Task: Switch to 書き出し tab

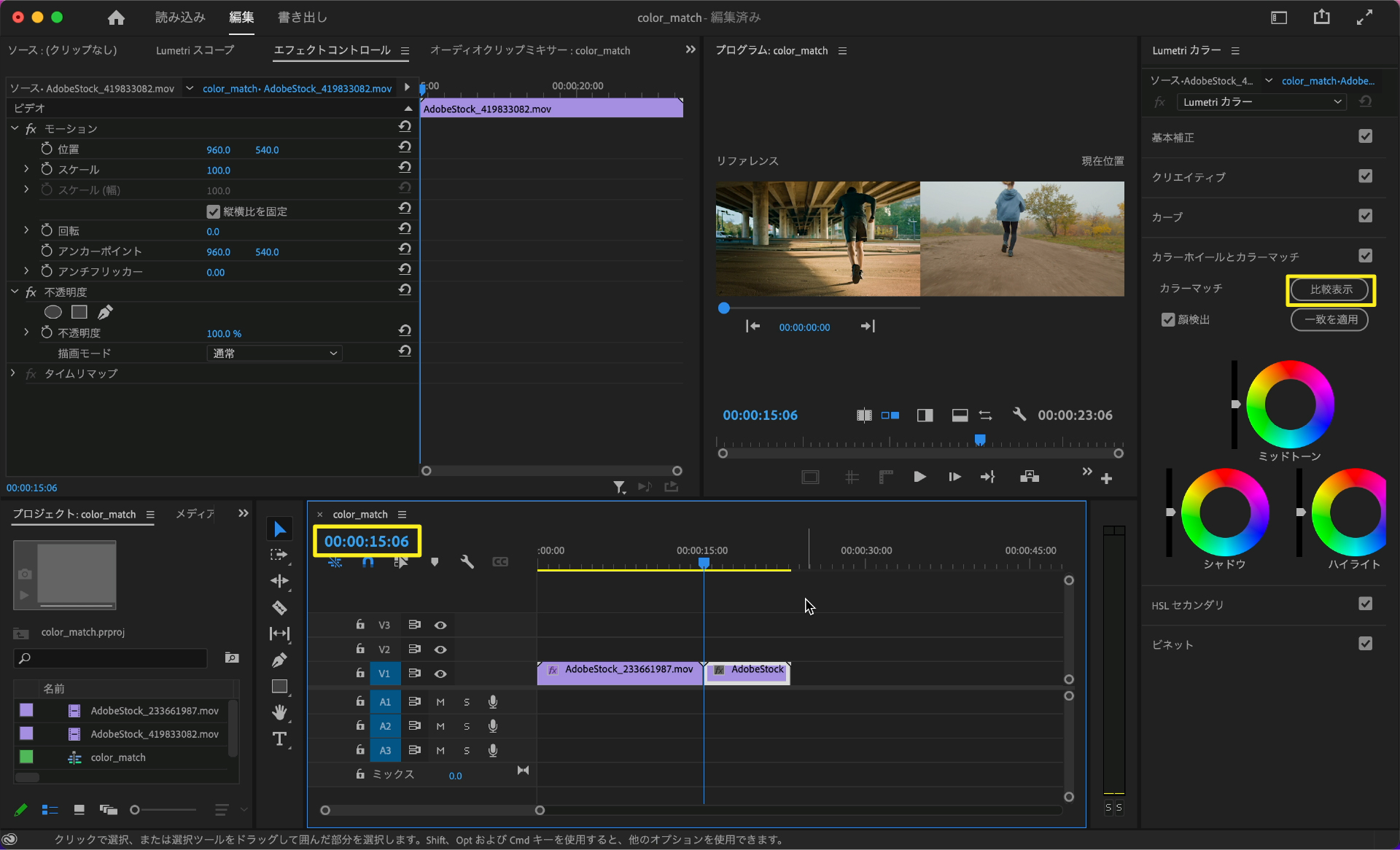Action: pos(303,17)
